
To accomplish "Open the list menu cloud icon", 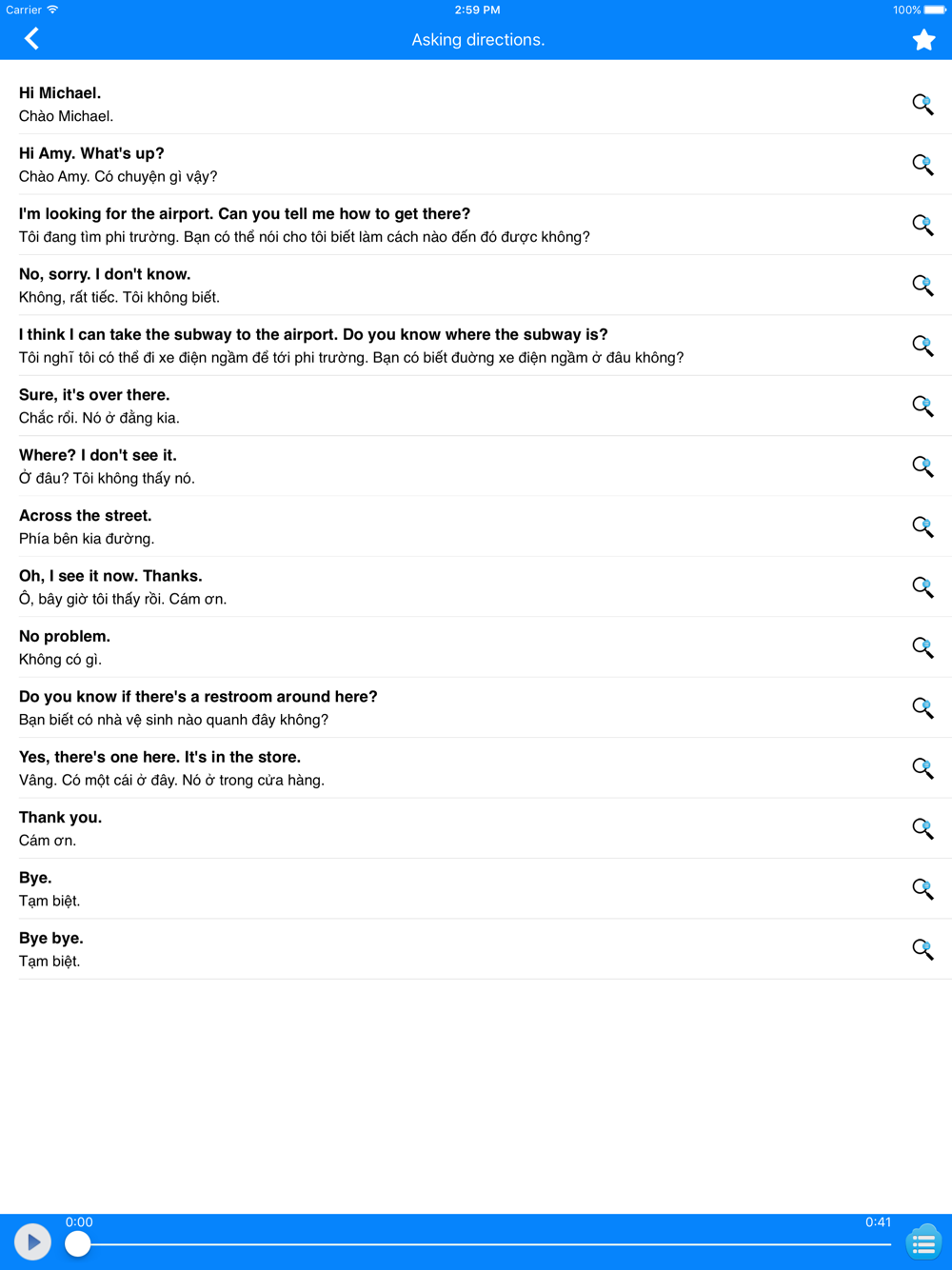I will pos(923,1242).
